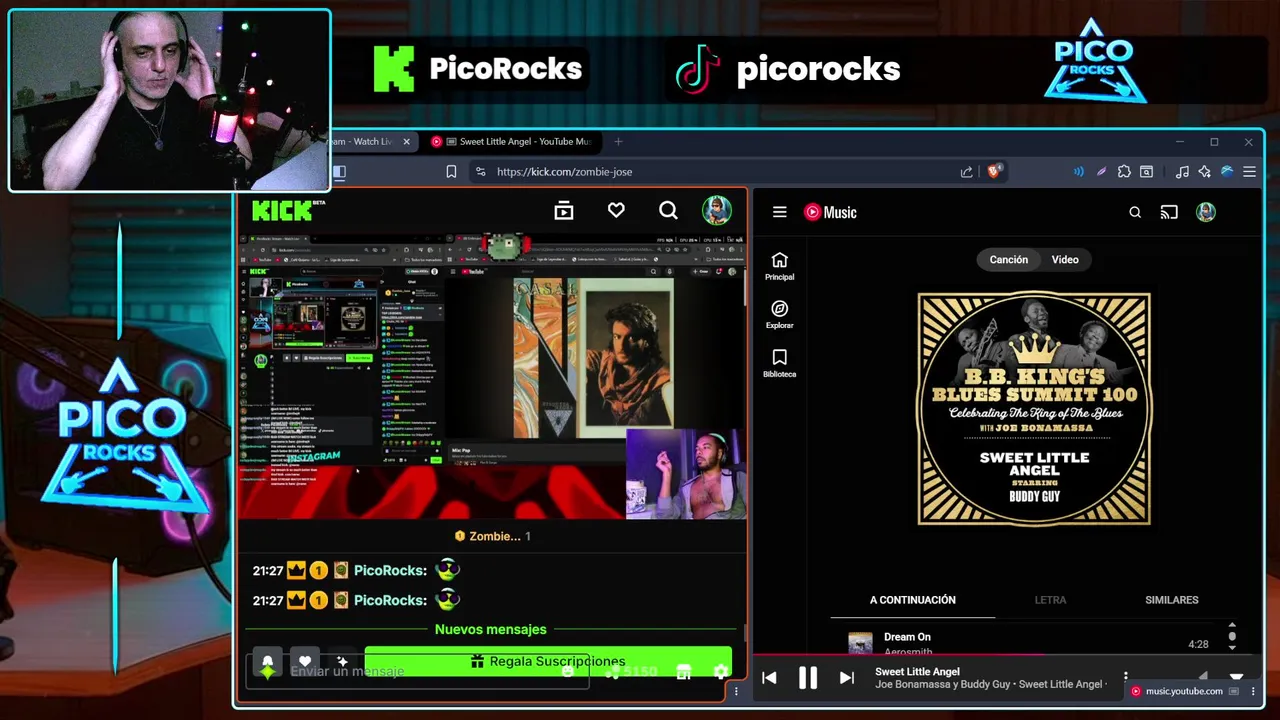Pause the current song

(x=807, y=678)
